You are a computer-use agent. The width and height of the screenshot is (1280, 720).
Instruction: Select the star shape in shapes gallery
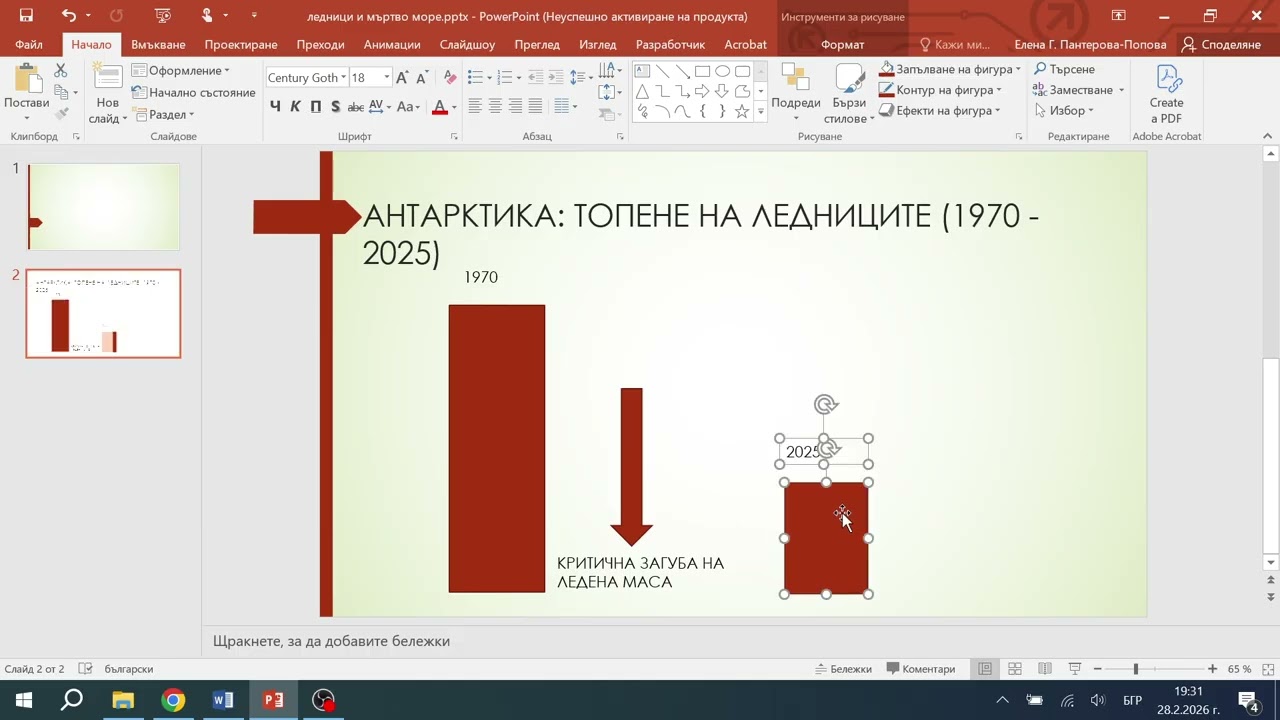tap(742, 112)
